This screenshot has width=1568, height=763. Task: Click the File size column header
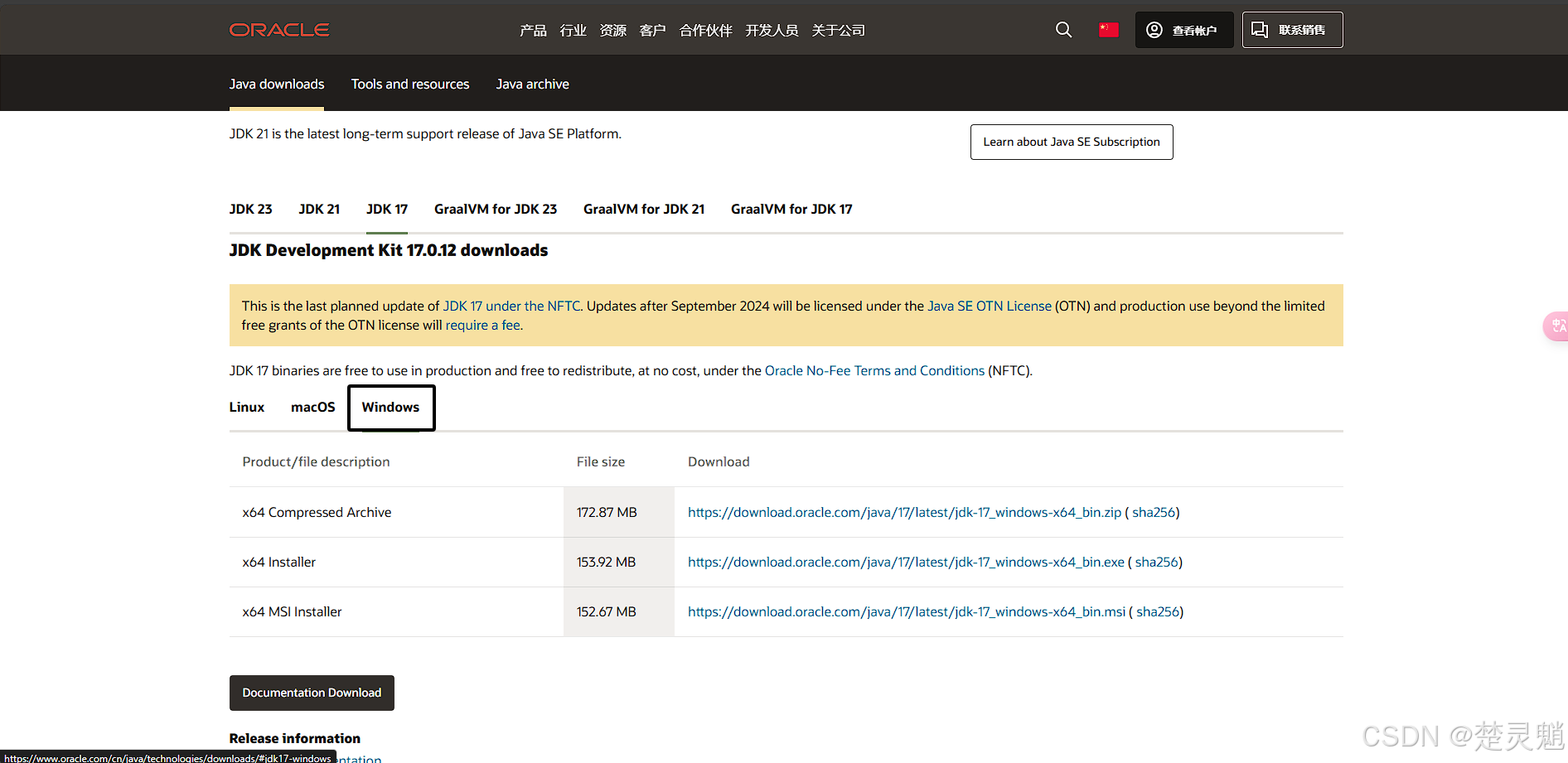point(601,462)
